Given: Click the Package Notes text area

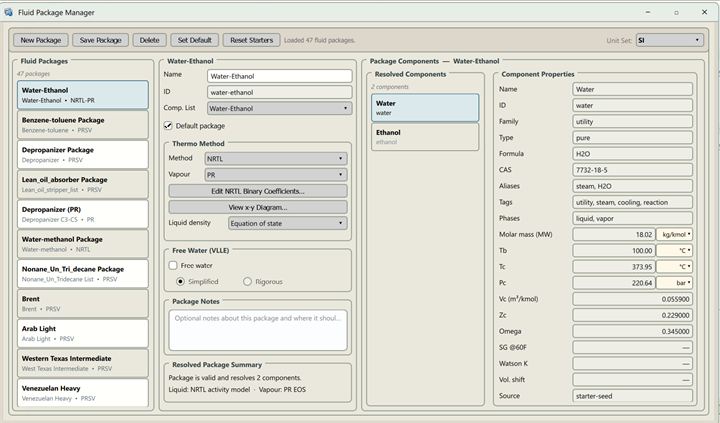Looking at the screenshot, I should click(258, 330).
